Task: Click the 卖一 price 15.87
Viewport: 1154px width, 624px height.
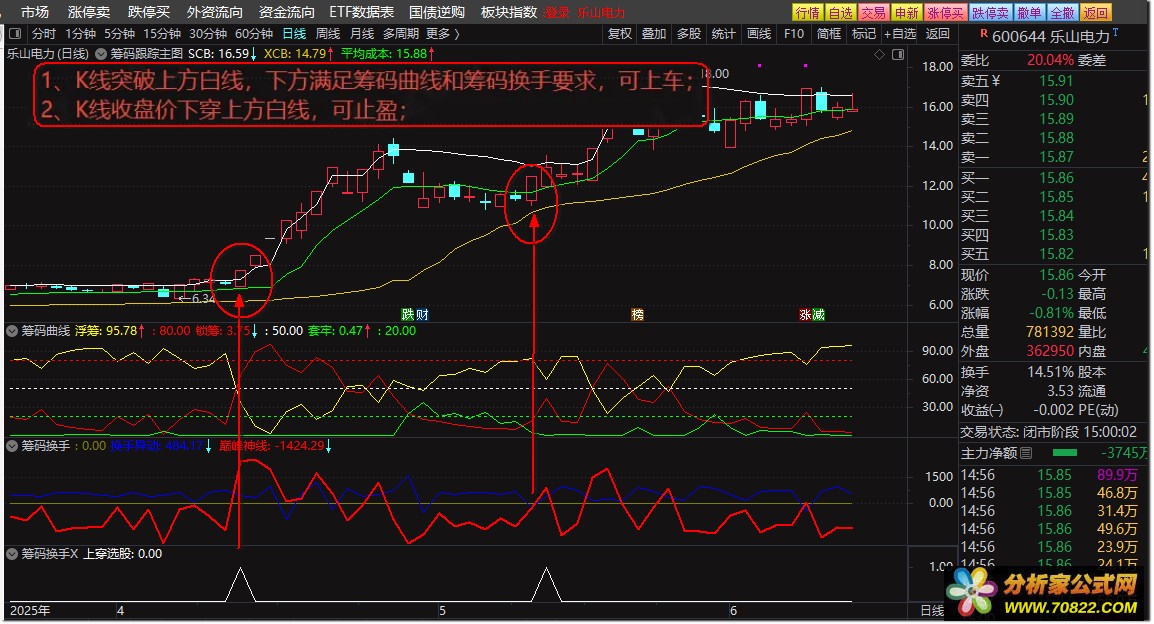Action: coord(1056,157)
